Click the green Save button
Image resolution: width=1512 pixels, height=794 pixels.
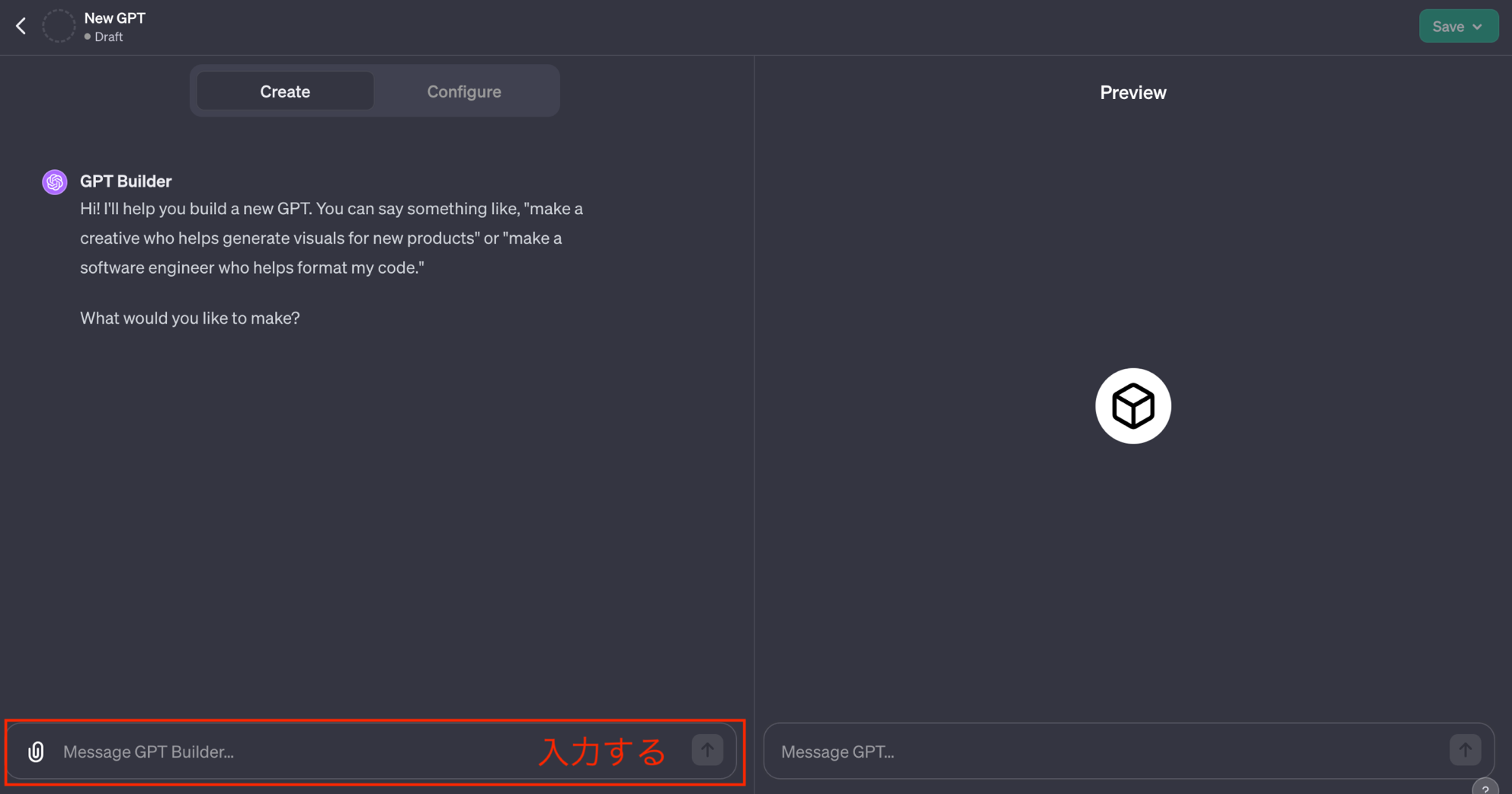point(1458,26)
